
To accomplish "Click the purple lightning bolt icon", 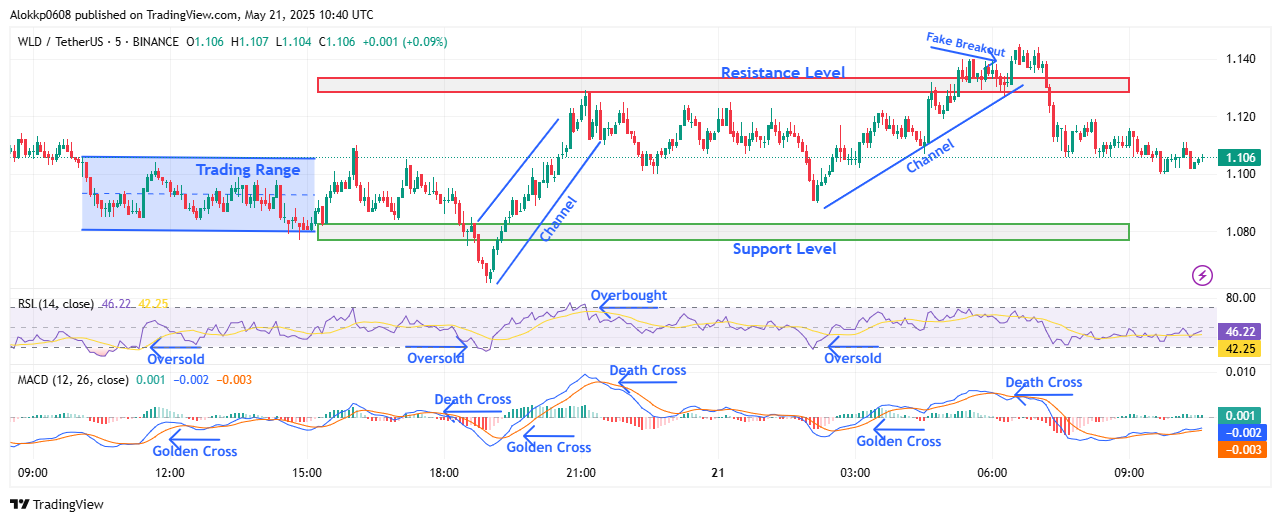I will point(1203,274).
